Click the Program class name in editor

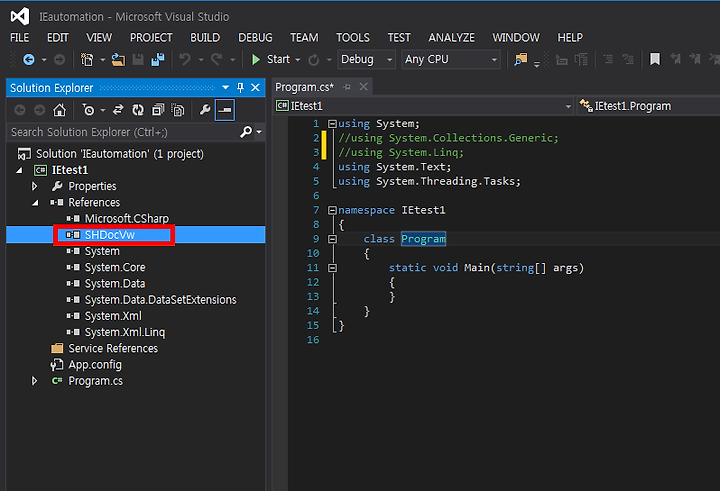pos(423,239)
